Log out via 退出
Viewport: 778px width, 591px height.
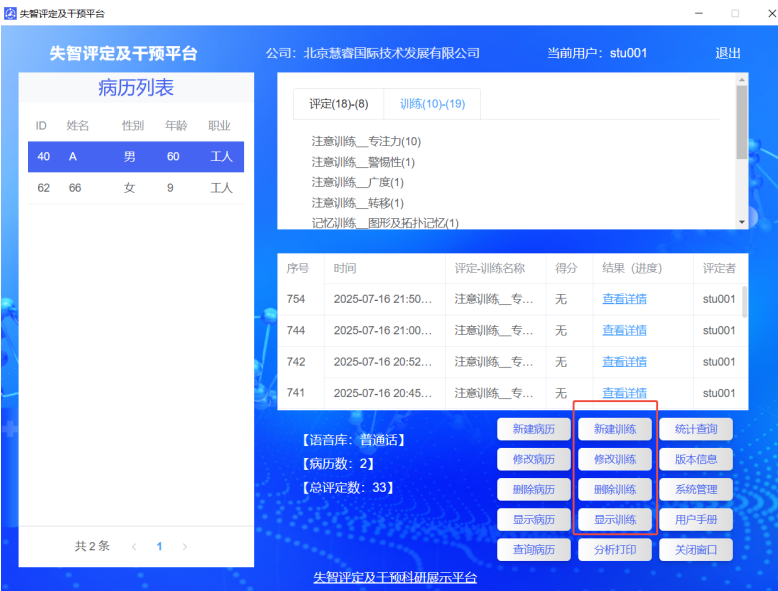pyautogui.click(x=728, y=53)
